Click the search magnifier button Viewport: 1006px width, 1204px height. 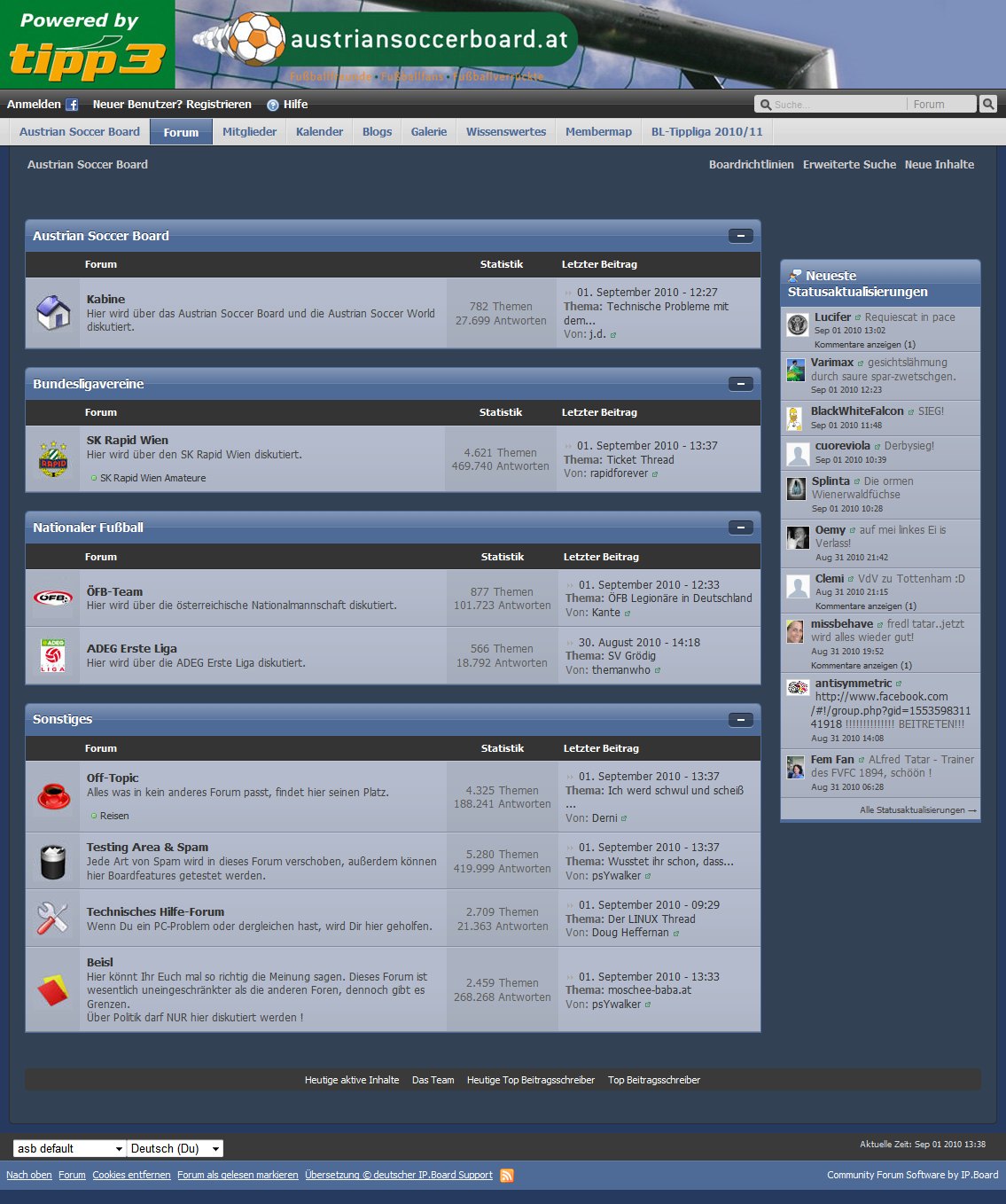coord(988,104)
